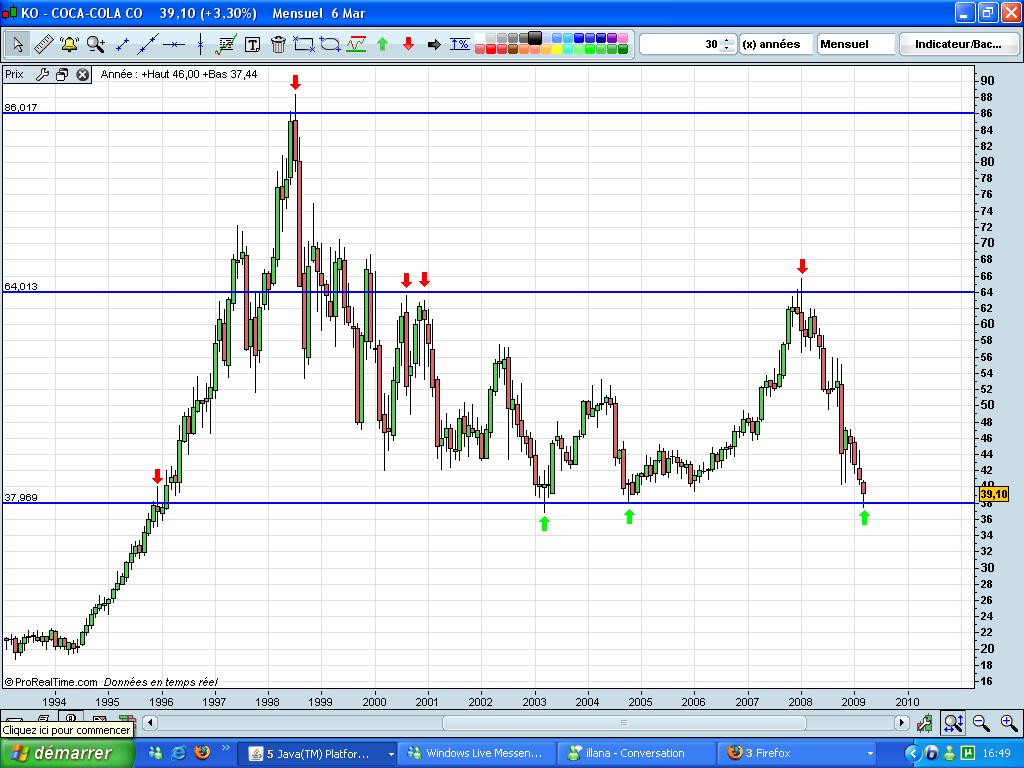Click the chart icon left of zoom controls
1024x768 pixels.
click(x=925, y=722)
